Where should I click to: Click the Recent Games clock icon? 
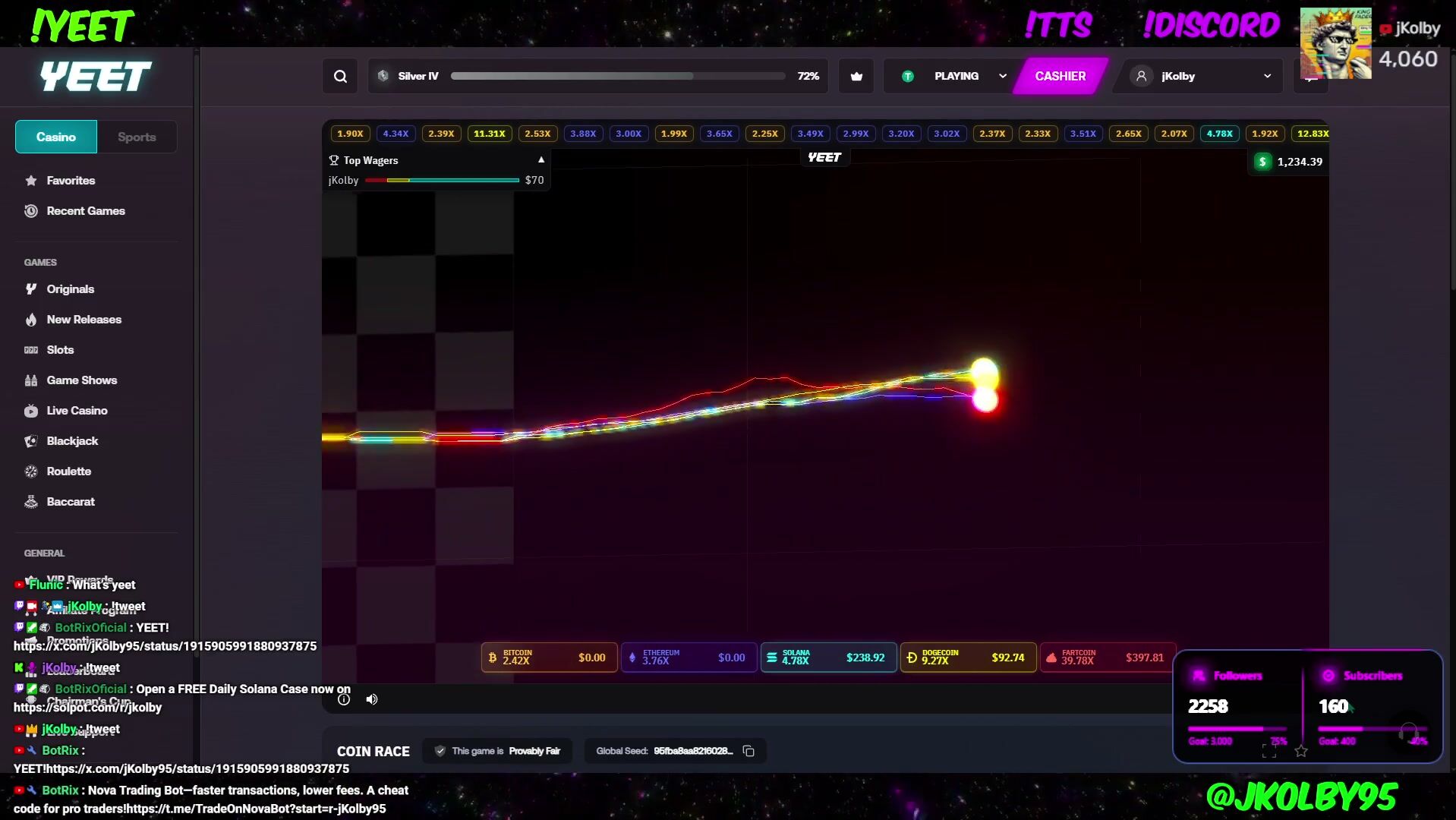(x=31, y=211)
